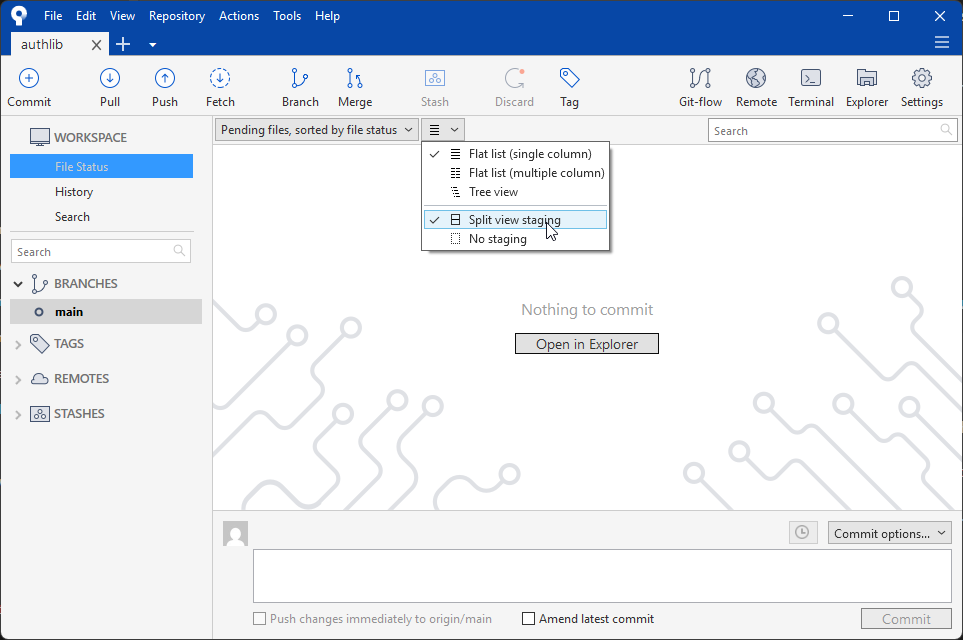Open History view in sidebar
Viewport: 963px width, 640px height.
(x=74, y=192)
